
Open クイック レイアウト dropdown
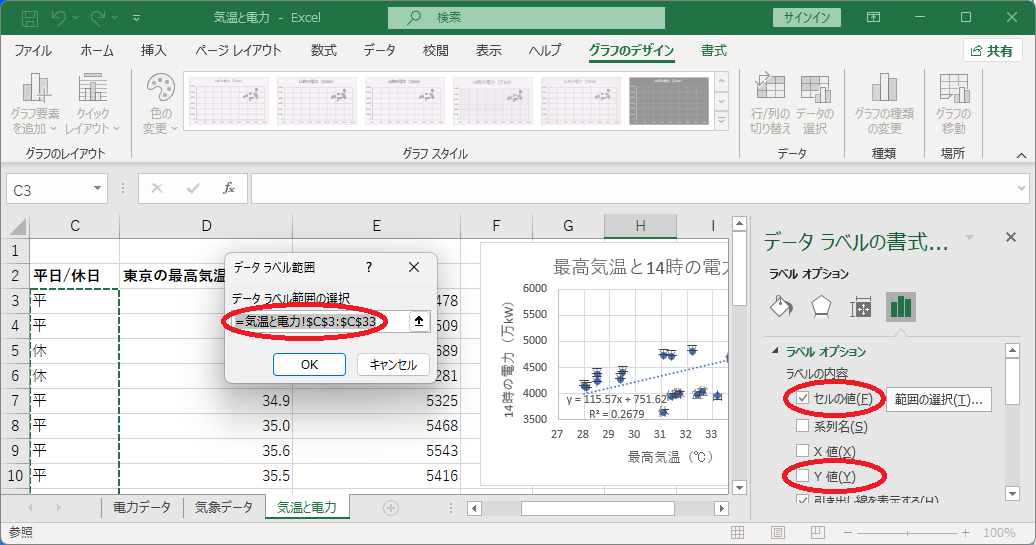(x=92, y=104)
